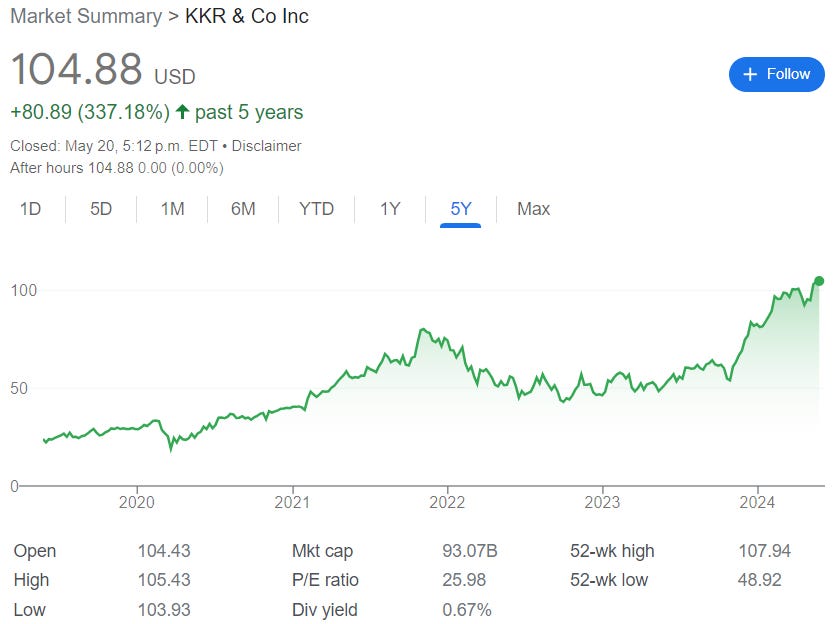Click the 52-wk low value 48.92
837x624 pixels.
pyautogui.click(x=760, y=580)
